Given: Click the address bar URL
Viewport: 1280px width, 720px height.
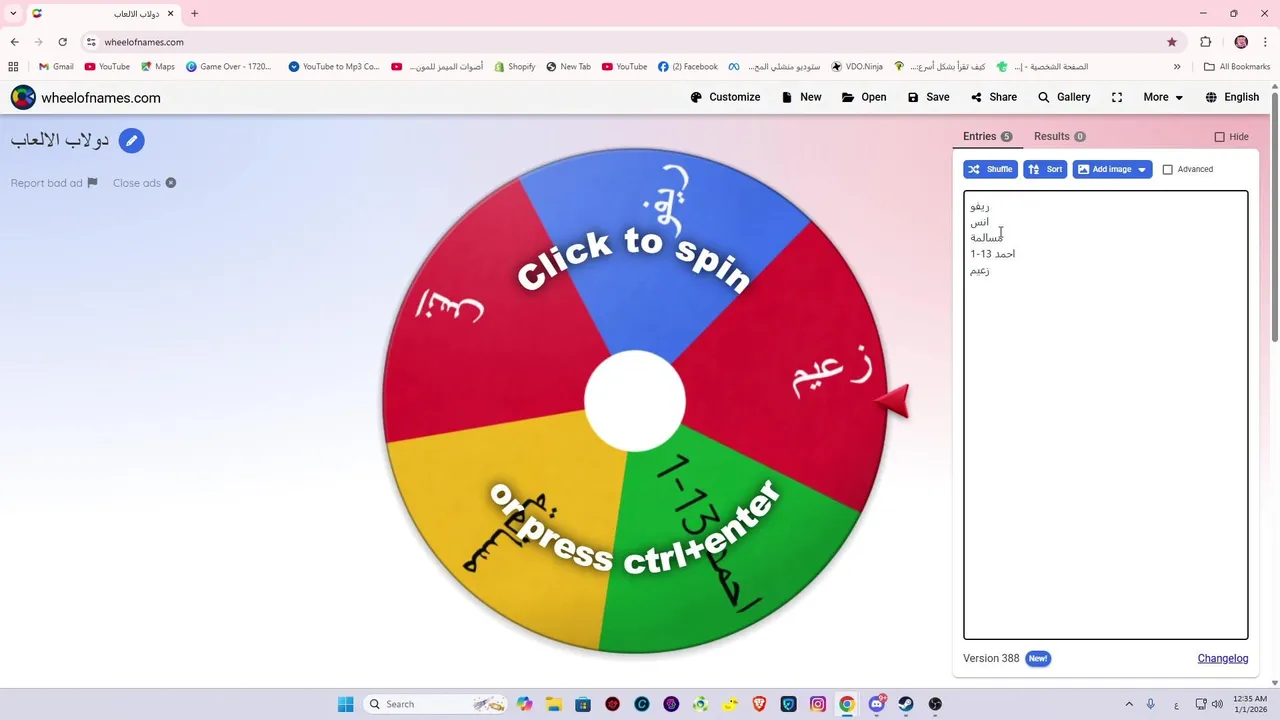Looking at the screenshot, I should [x=144, y=42].
